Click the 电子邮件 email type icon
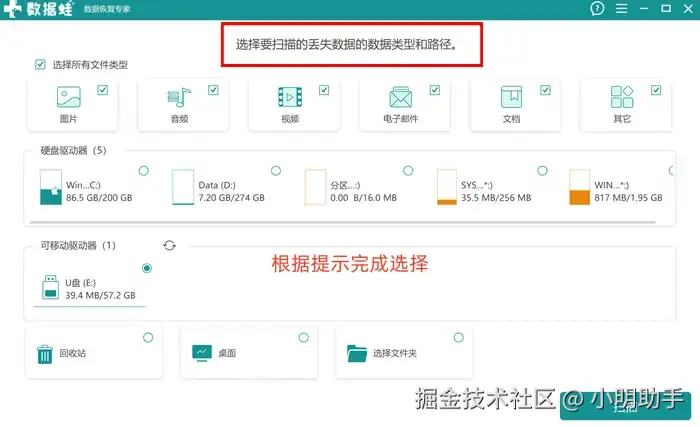The height and width of the screenshot is (427, 700). (400, 97)
